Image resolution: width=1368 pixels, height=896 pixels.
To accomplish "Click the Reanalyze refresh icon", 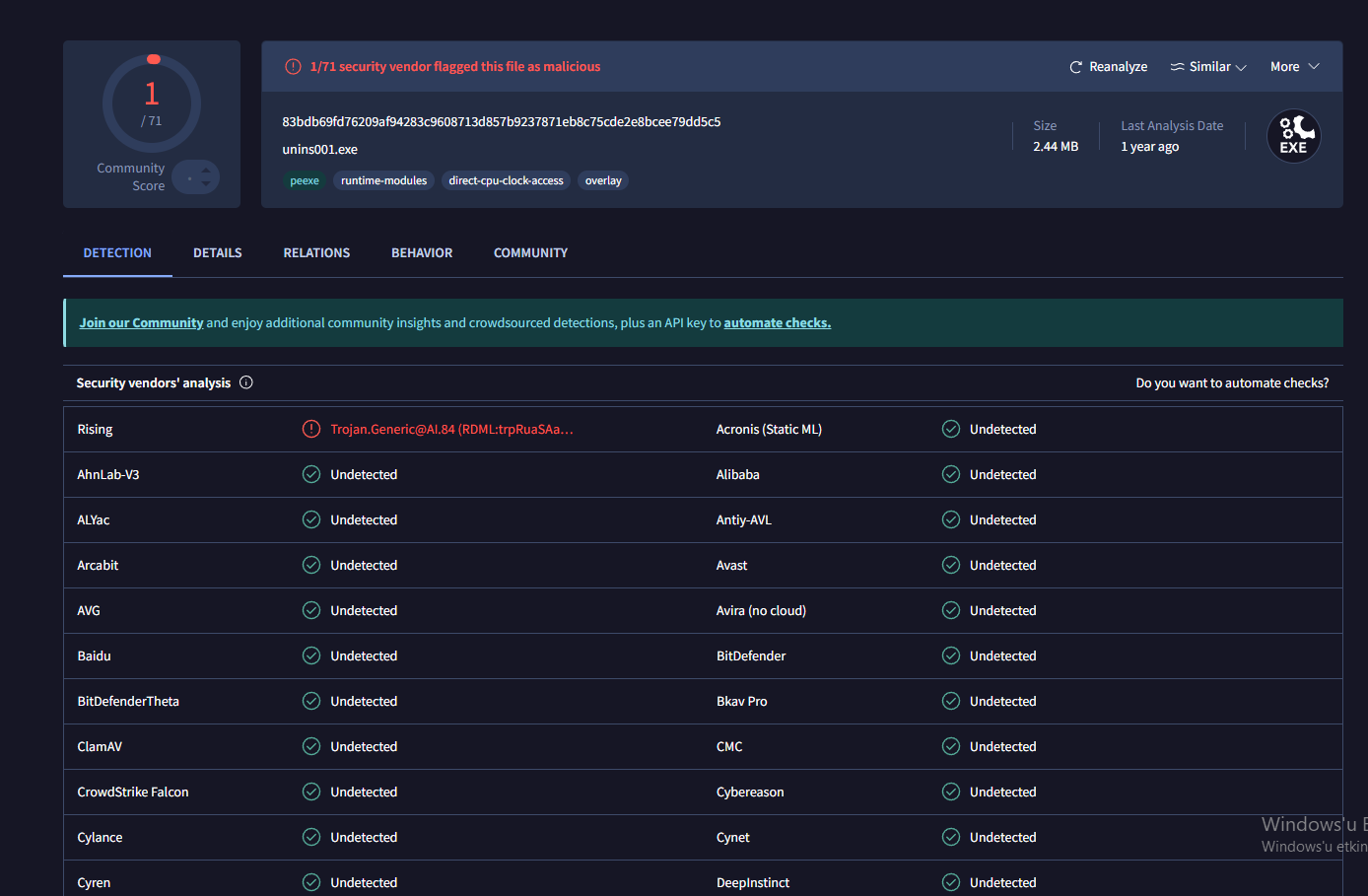I will (1076, 67).
